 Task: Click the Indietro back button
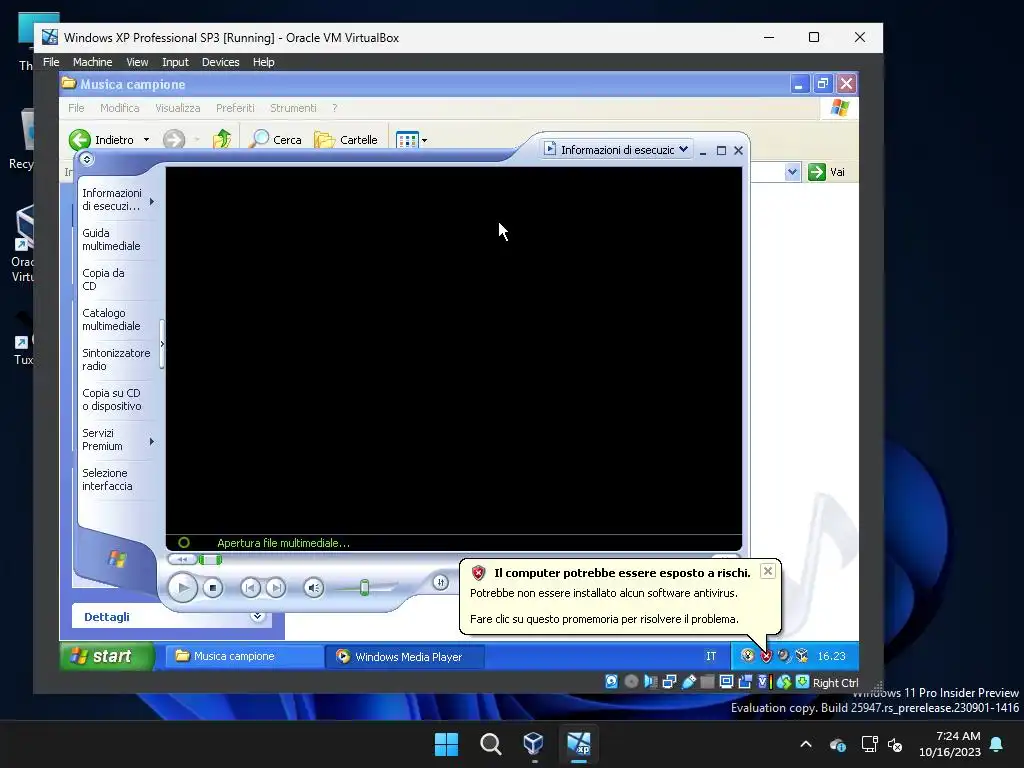click(x=101, y=140)
